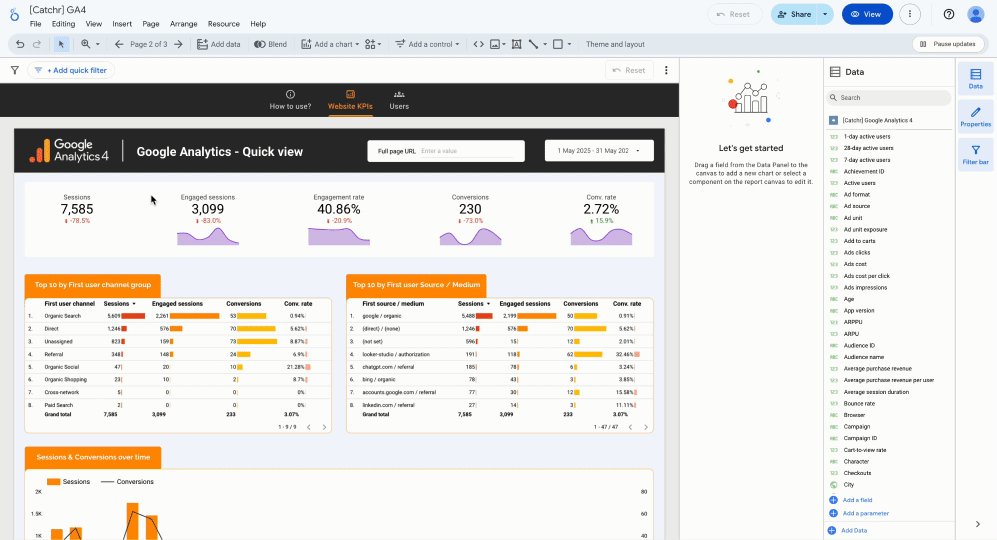Switch to View mode

coord(867,14)
